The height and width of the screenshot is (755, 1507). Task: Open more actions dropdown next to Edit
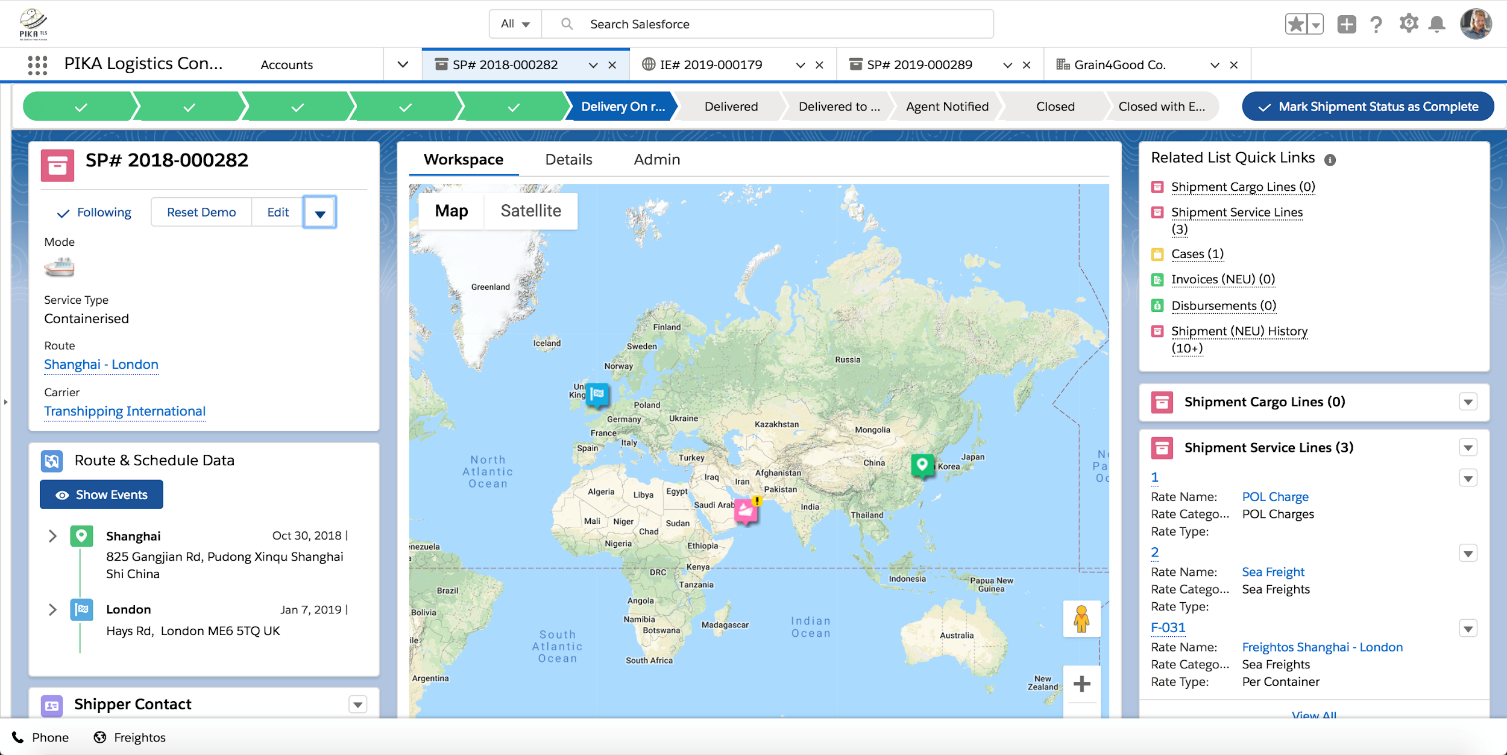[320, 213]
